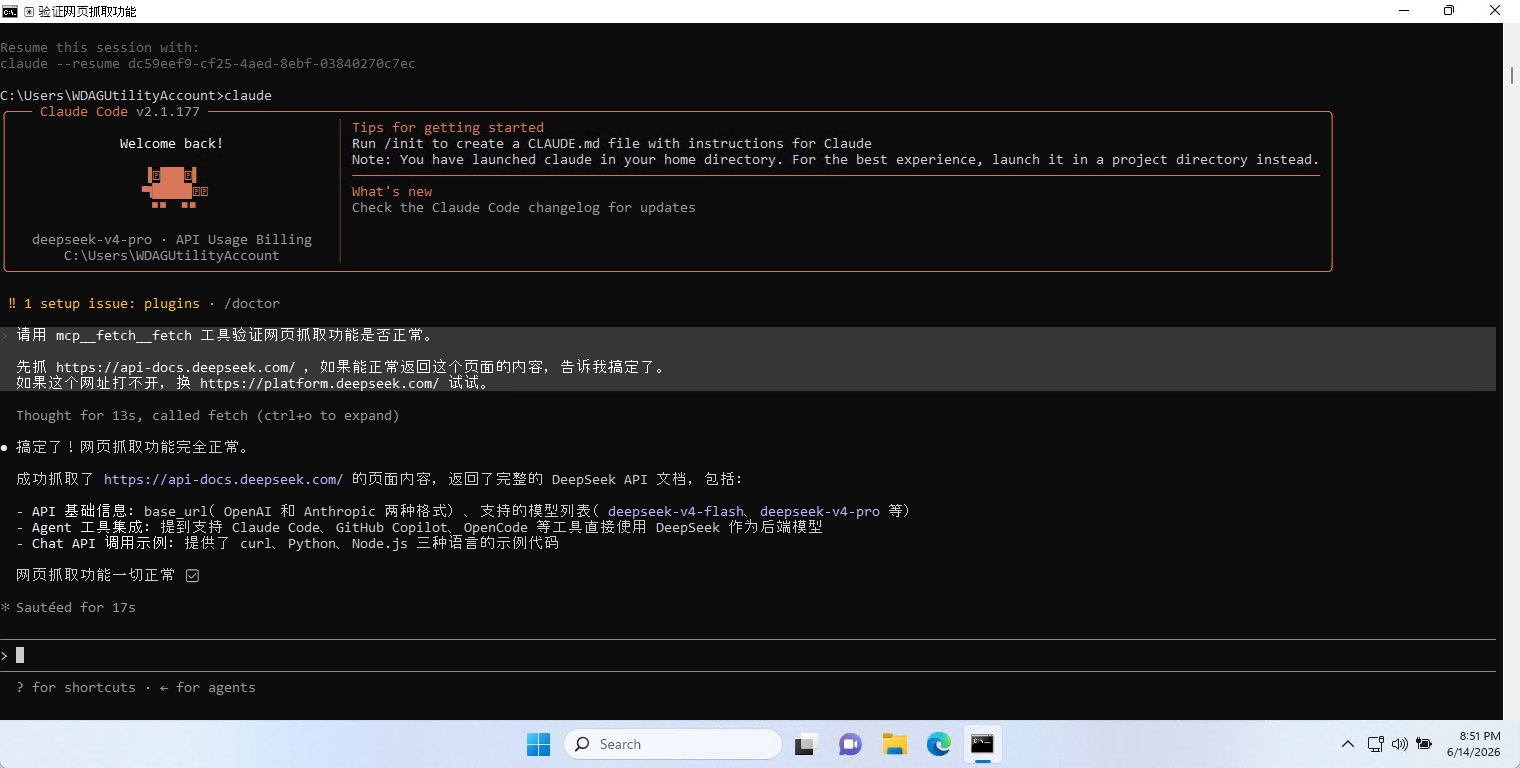Click the "Agent 工具集成" bullet line

click(x=420, y=527)
